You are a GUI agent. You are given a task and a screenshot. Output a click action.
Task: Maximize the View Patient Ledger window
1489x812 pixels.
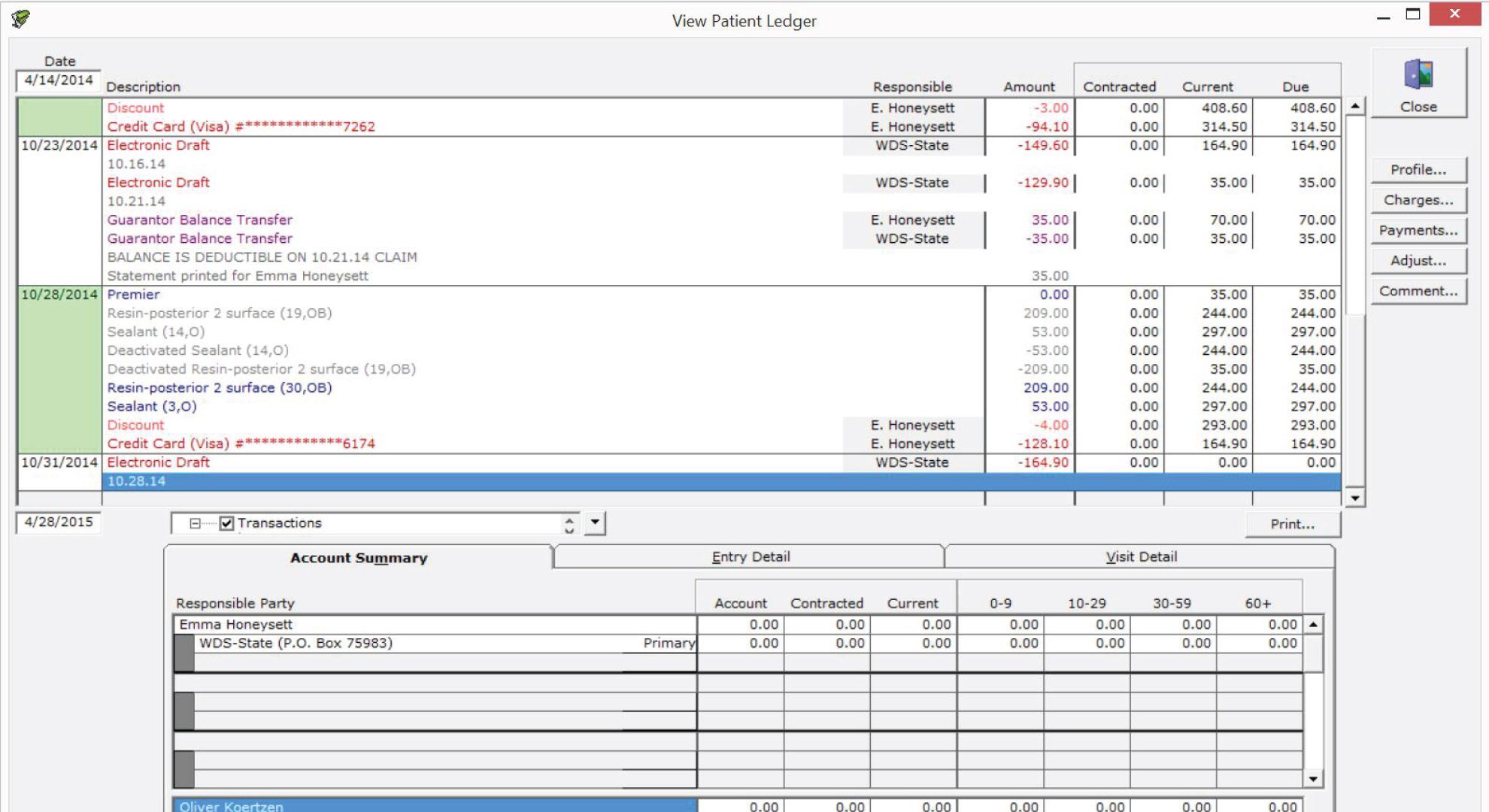click(x=1413, y=14)
